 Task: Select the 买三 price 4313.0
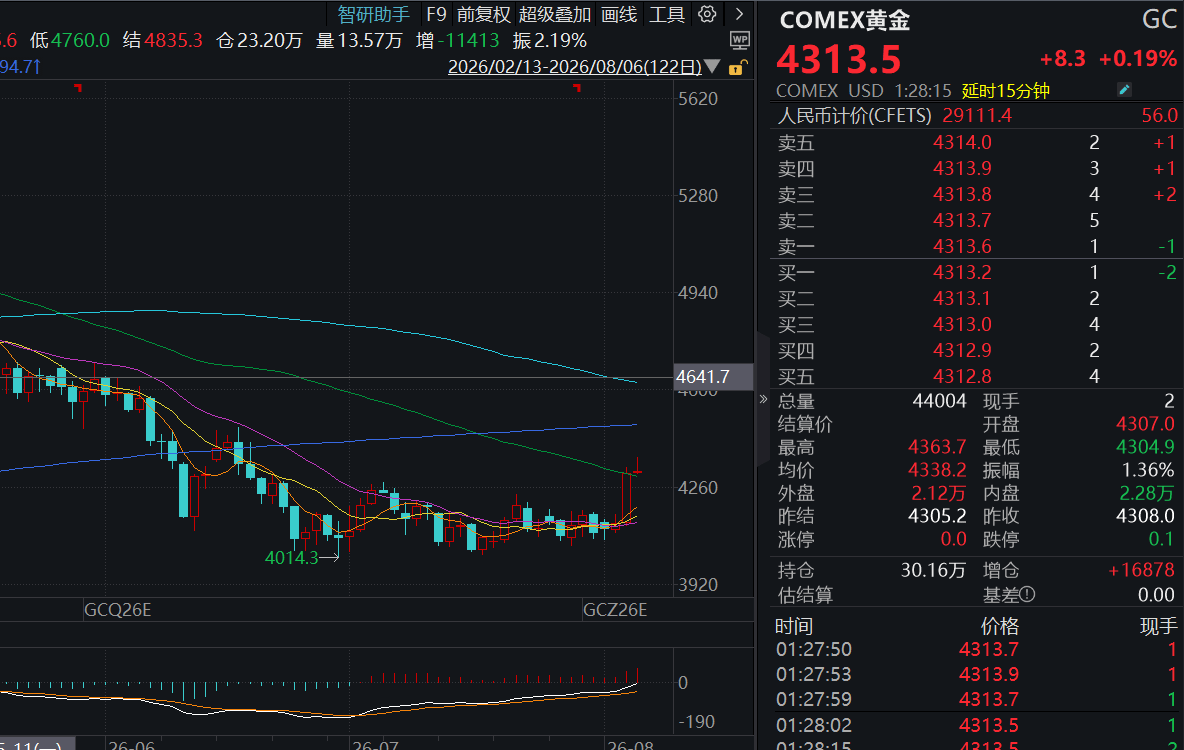(x=962, y=324)
